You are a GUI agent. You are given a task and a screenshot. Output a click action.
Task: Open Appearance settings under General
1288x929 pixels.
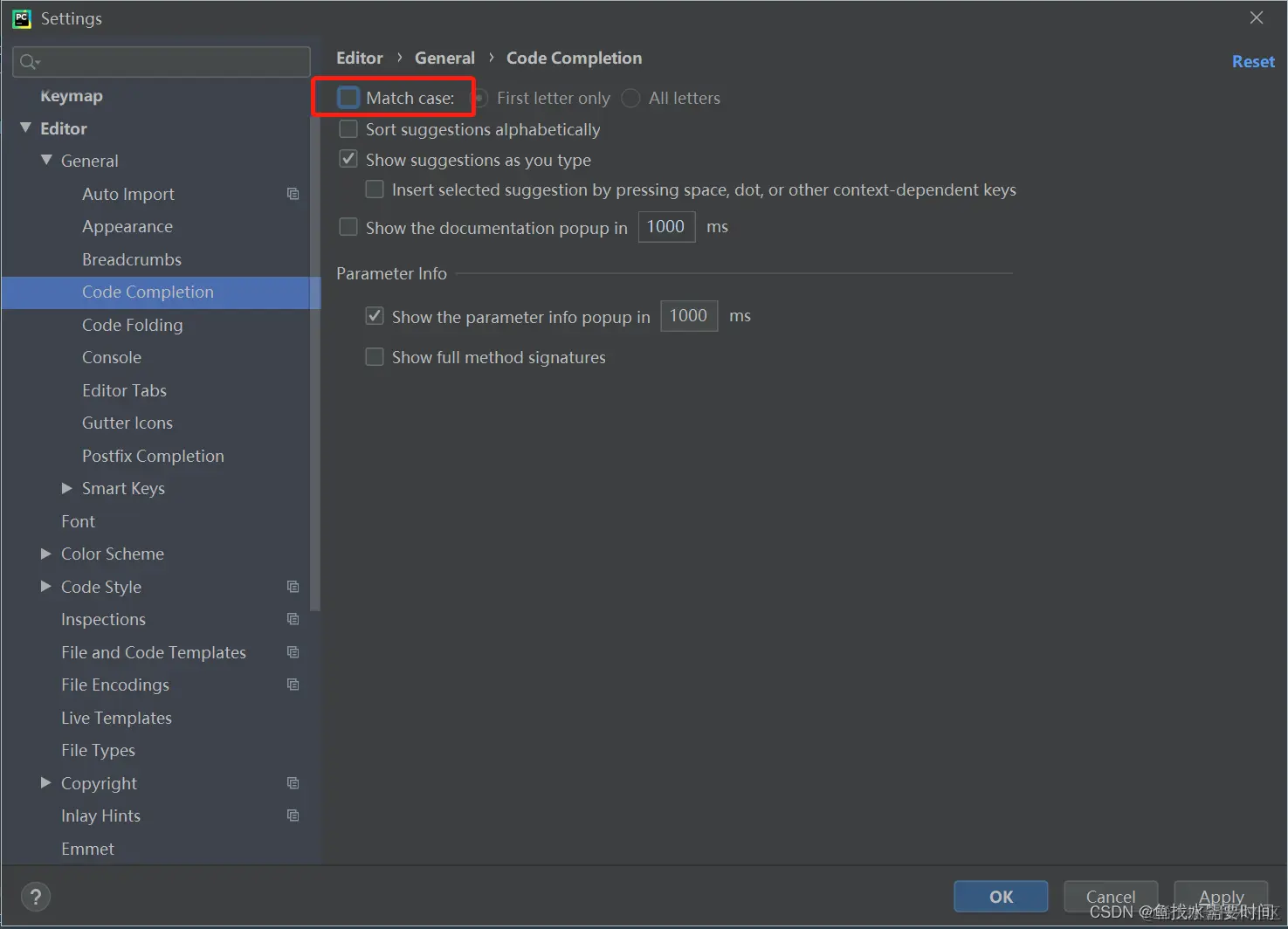pos(127,226)
